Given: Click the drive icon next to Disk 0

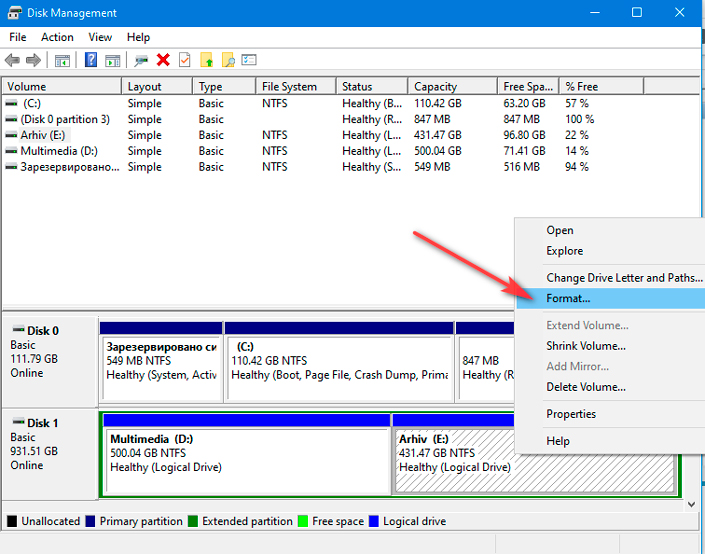Looking at the screenshot, I should [x=18, y=330].
